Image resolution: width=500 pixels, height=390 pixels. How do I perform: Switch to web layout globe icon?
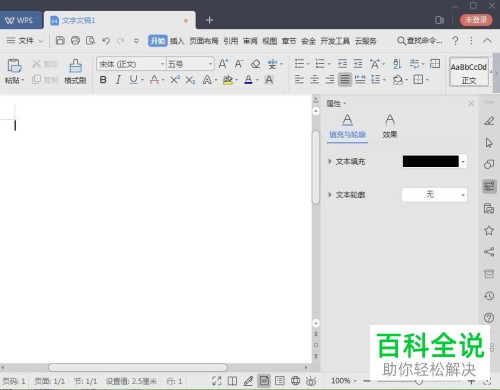(x=295, y=381)
